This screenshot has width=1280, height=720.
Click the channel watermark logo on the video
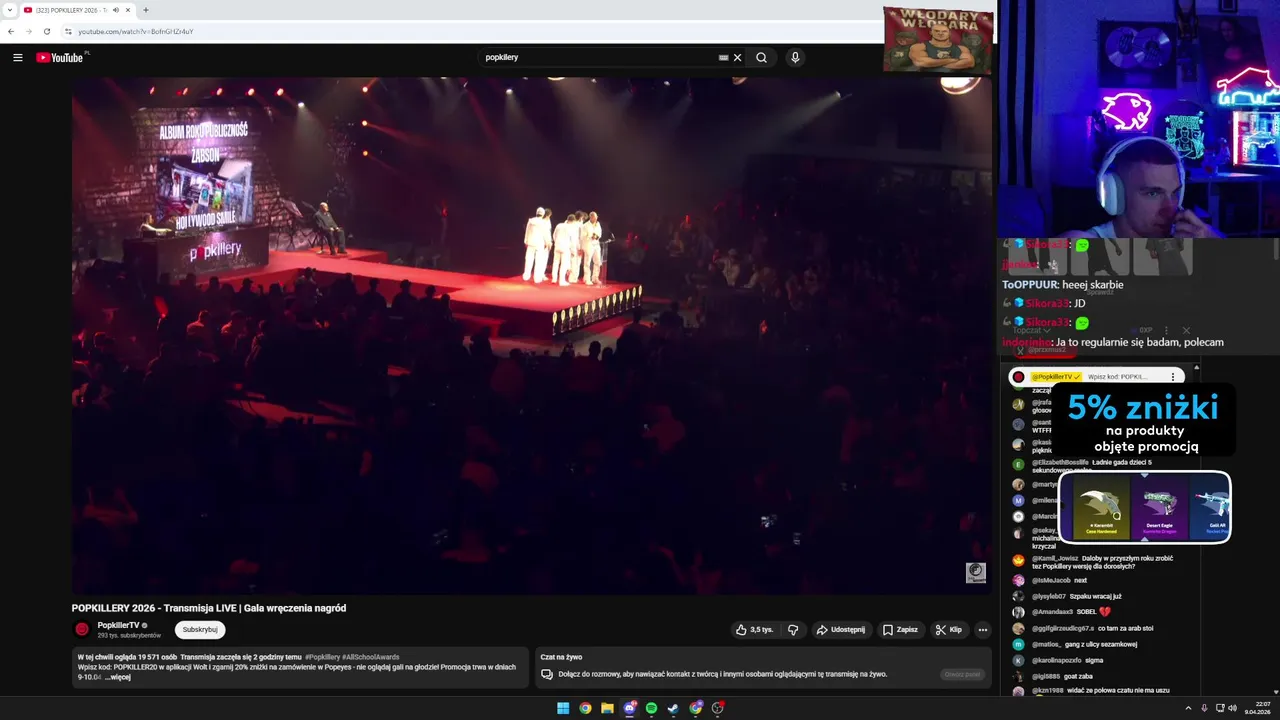coord(975,572)
